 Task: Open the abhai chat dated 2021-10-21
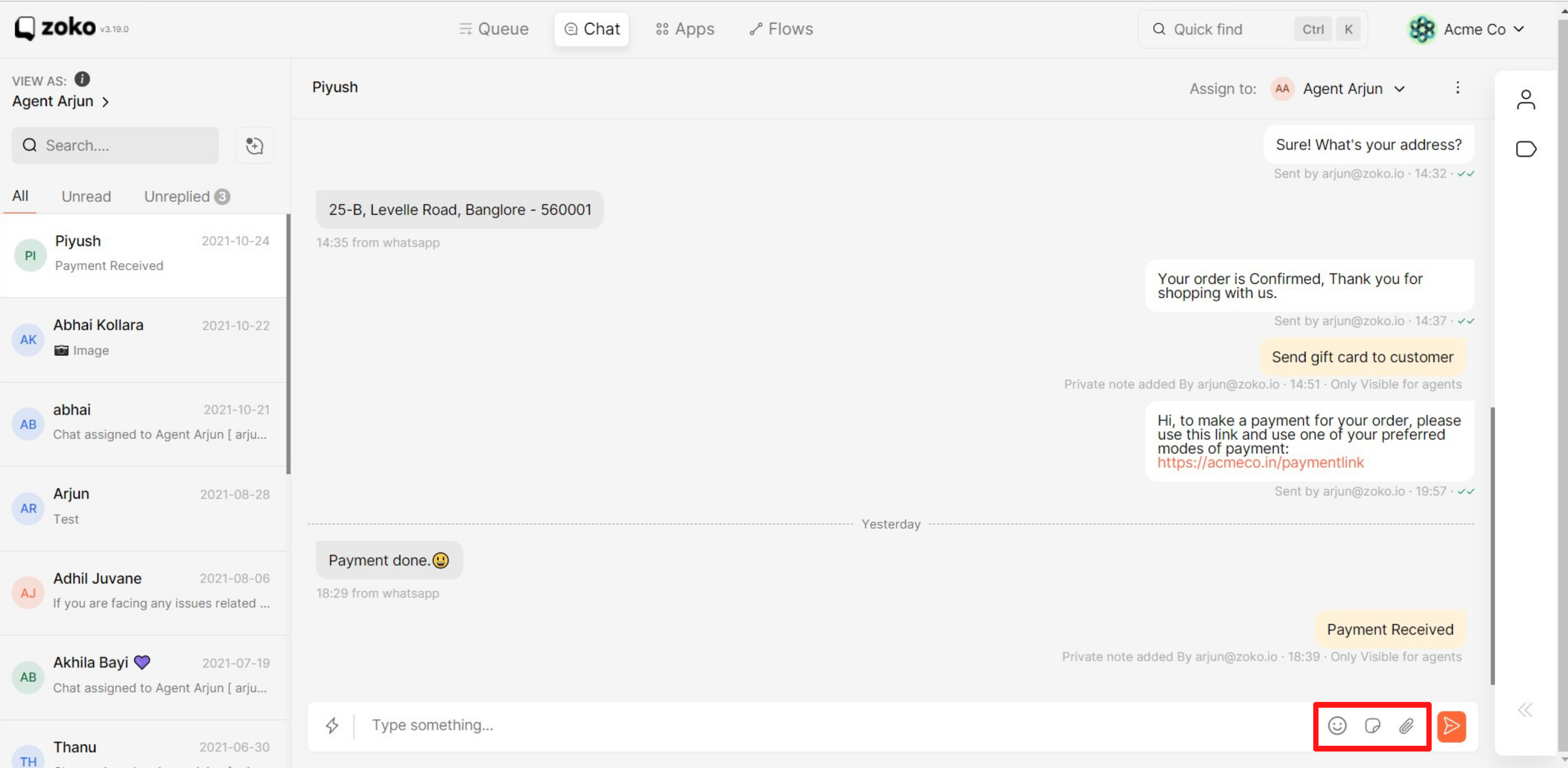[x=143, y=424]
